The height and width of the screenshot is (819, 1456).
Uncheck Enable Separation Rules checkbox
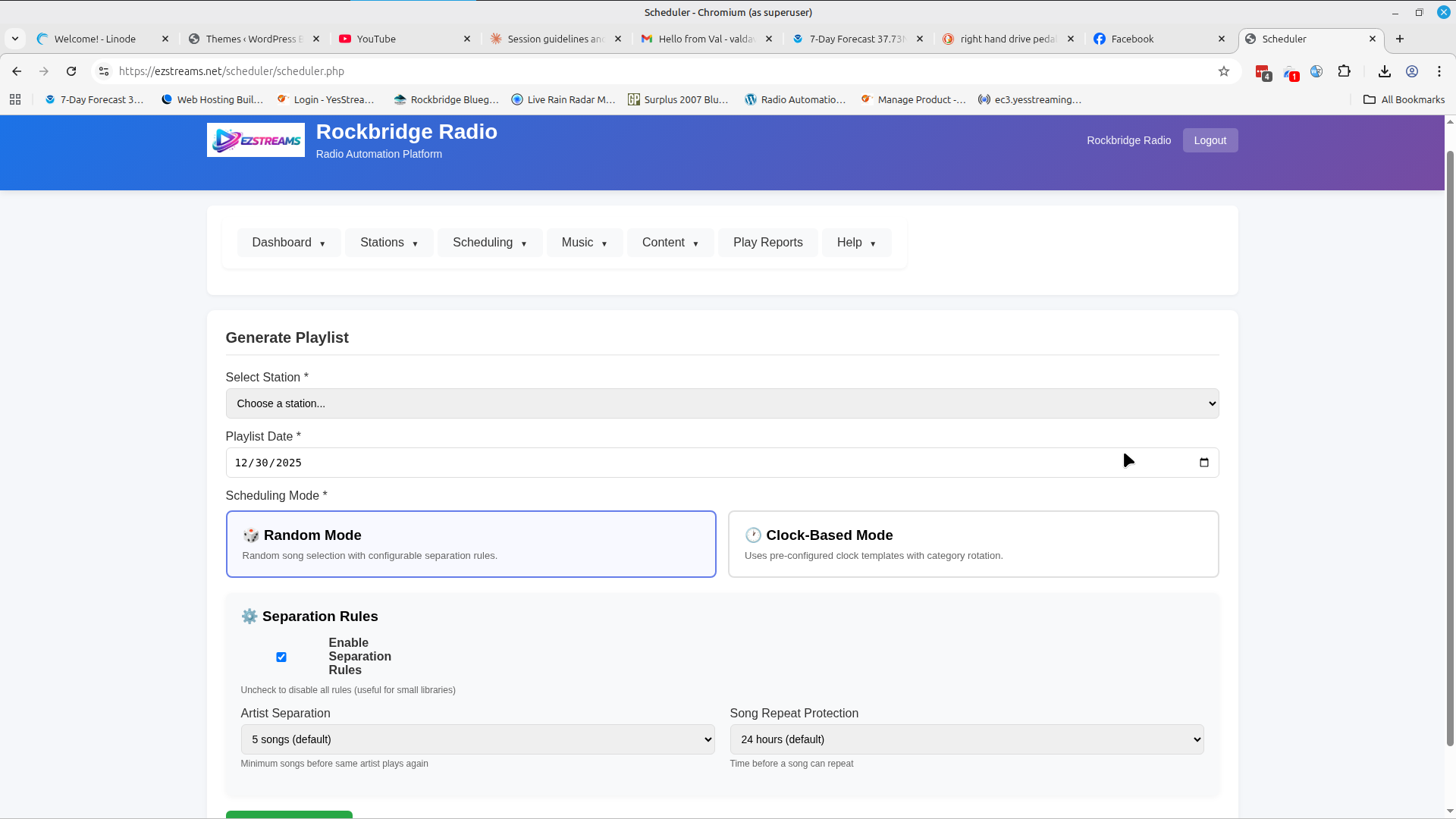tap(281, 657)
